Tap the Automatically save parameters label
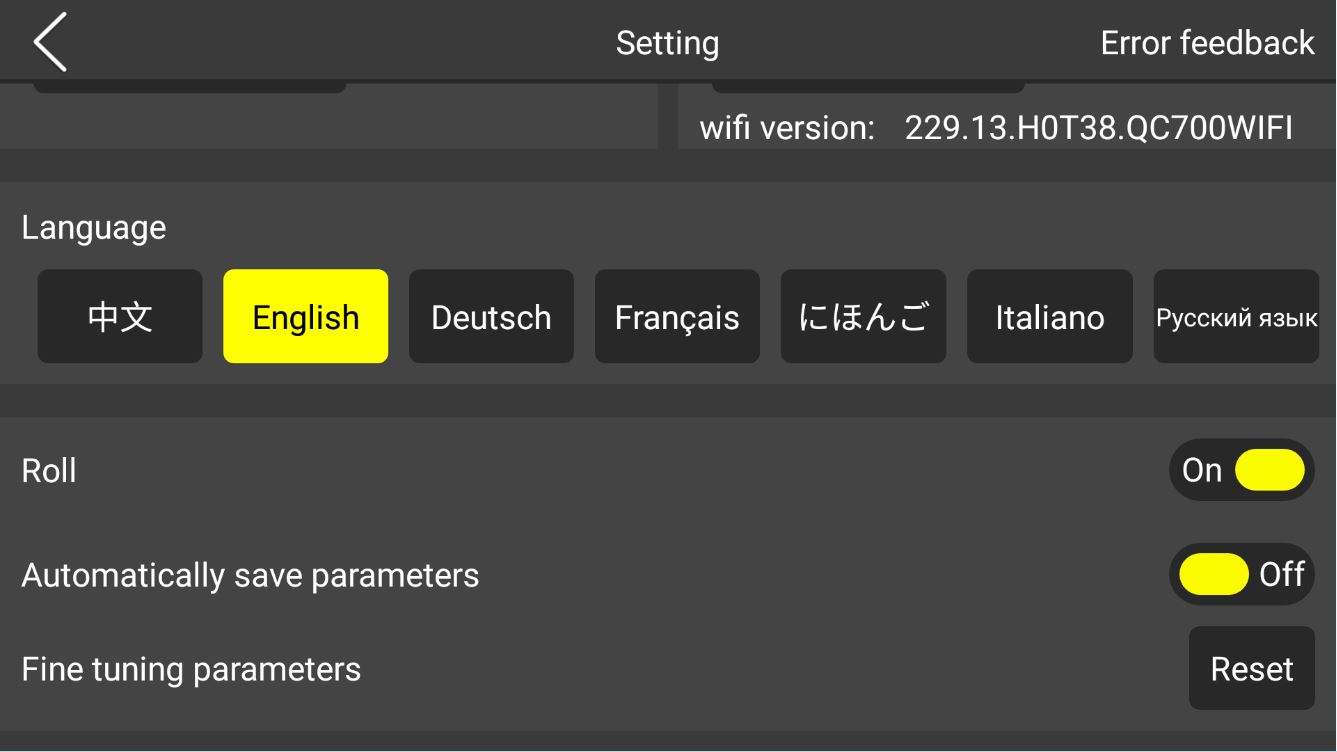1337x752 pixels. click(x=250, y=575)
